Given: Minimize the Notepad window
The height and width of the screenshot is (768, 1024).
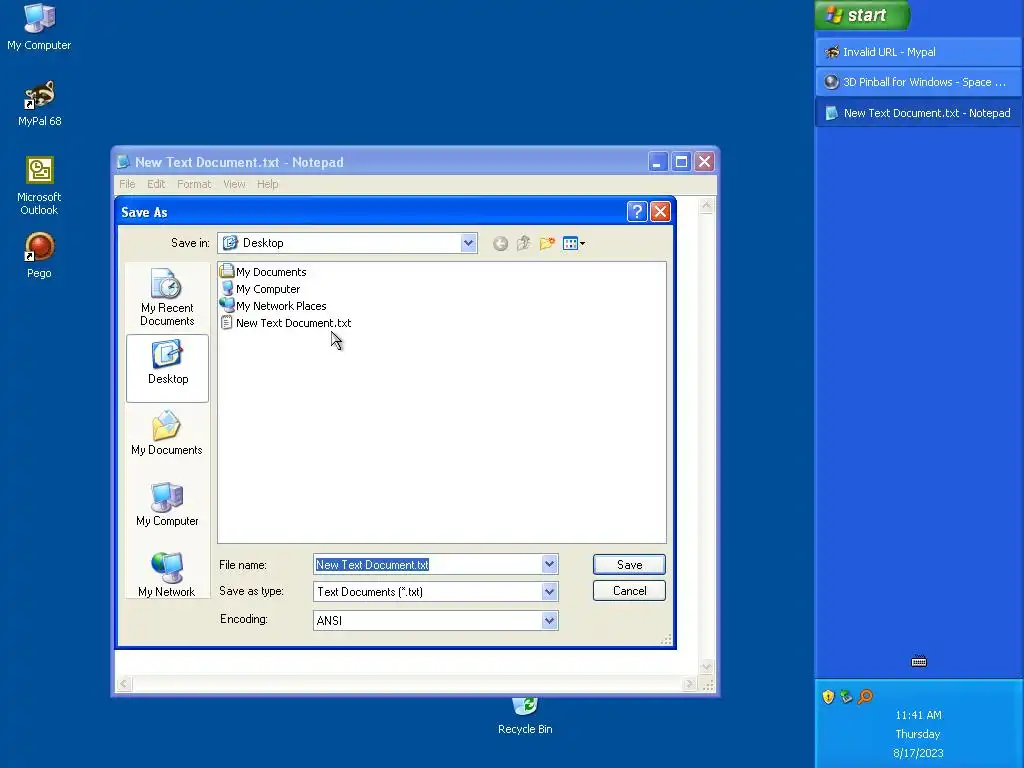Looking at the screenshot, I should tap(658, 161).
